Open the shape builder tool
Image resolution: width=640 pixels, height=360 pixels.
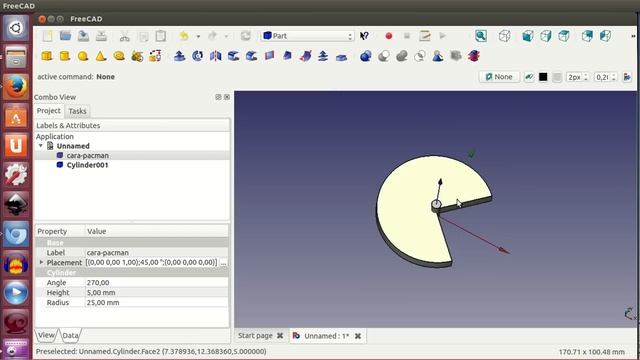155,56
